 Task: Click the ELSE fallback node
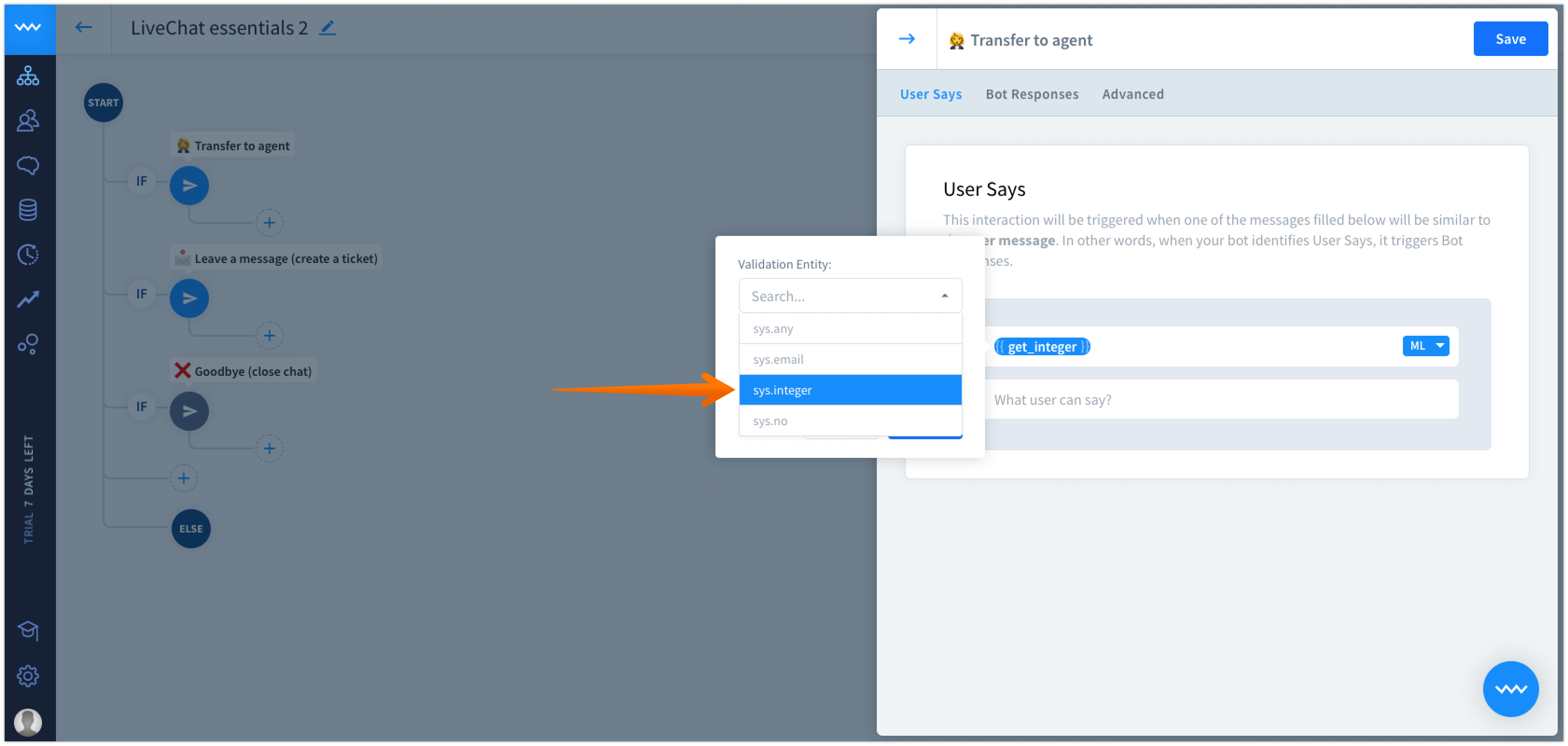click(x=191, y=528)
